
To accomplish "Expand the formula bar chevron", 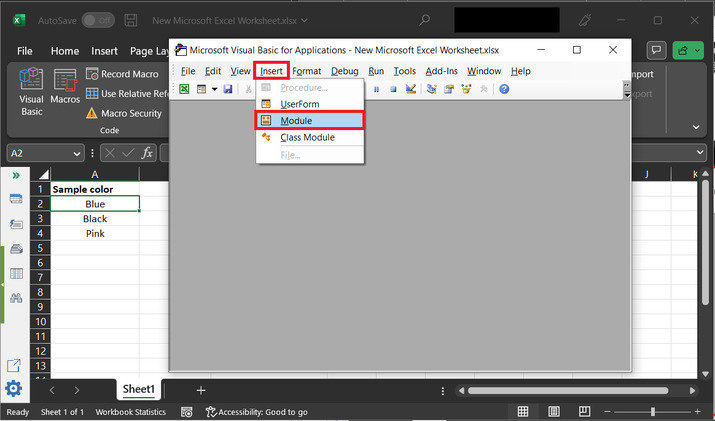I will tap(700, 152).
